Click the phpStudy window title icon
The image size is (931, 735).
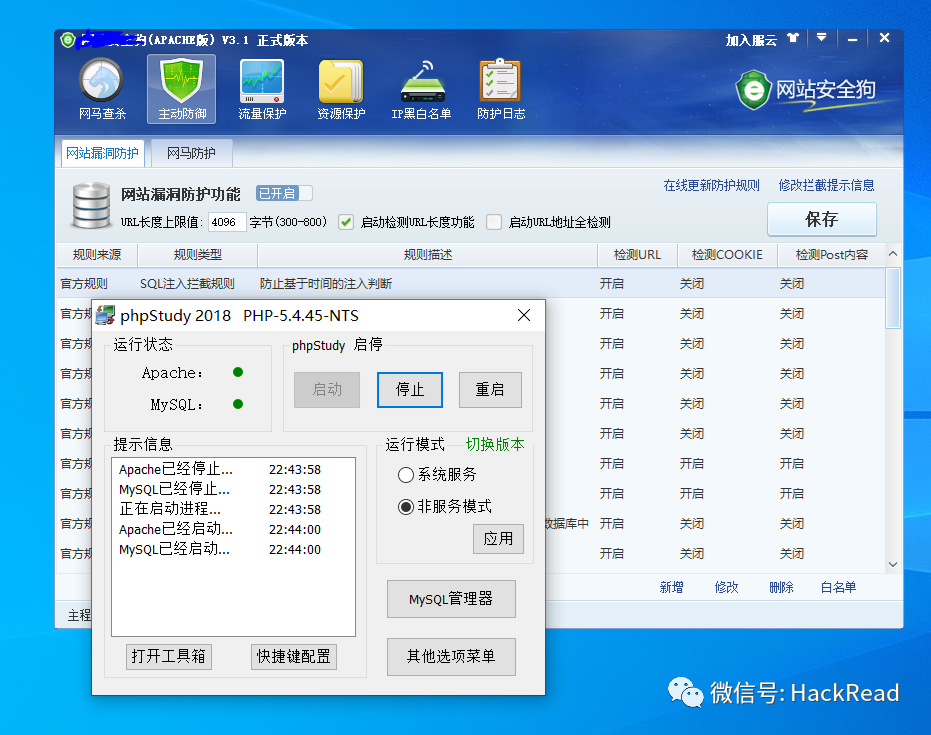pos(105,315)
